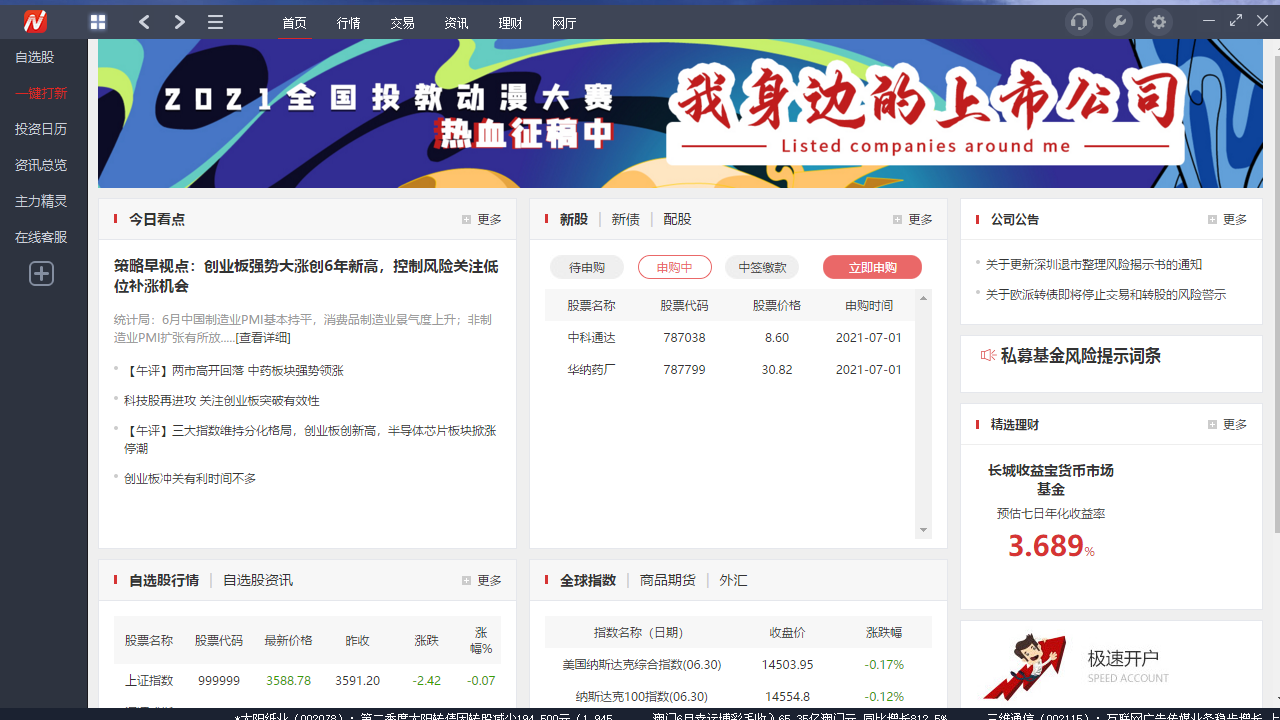Viewport: 1280px width, 720px height.
Task: Click the wrench toolbox icon
Action: [1118, 21]
